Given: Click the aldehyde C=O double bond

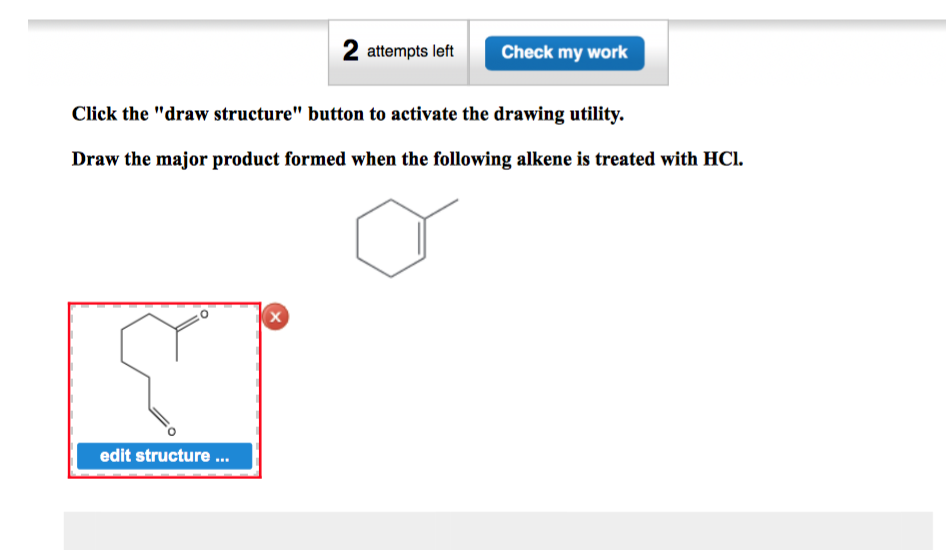Looking at the screenshot, I should 159,417.
